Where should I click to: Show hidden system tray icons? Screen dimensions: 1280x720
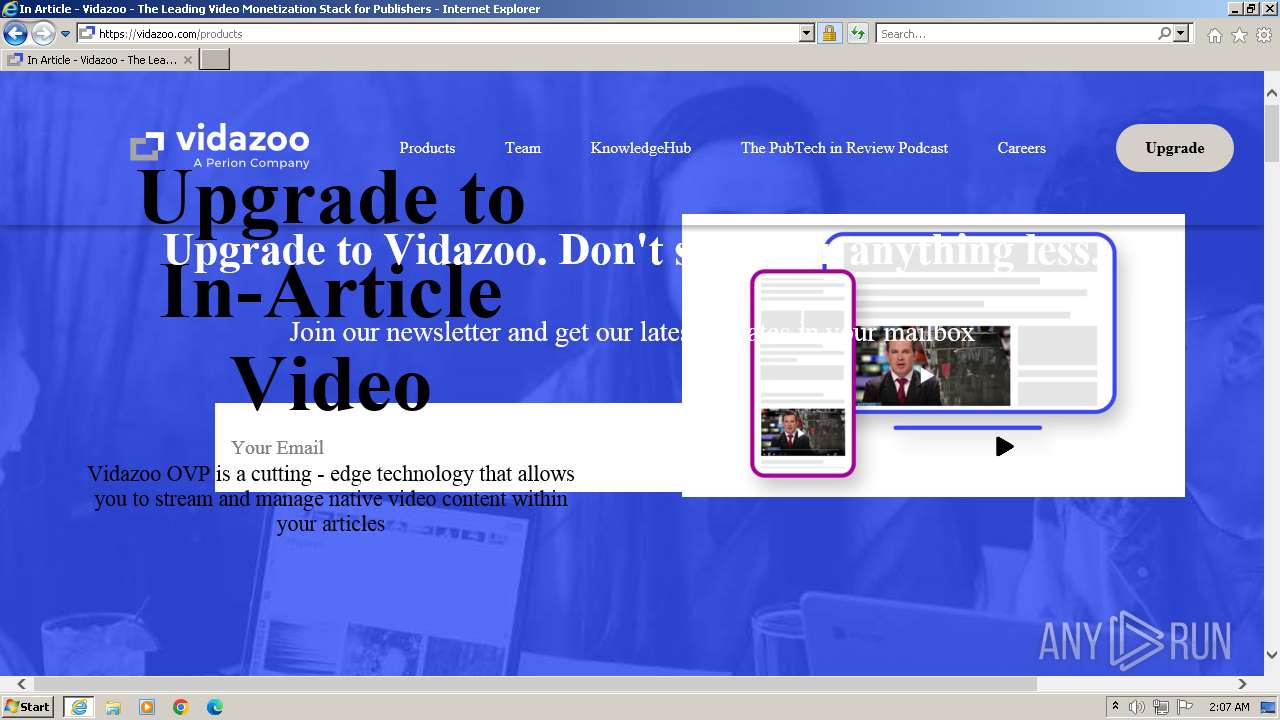pyautogui.click(x=1115, y=707)
